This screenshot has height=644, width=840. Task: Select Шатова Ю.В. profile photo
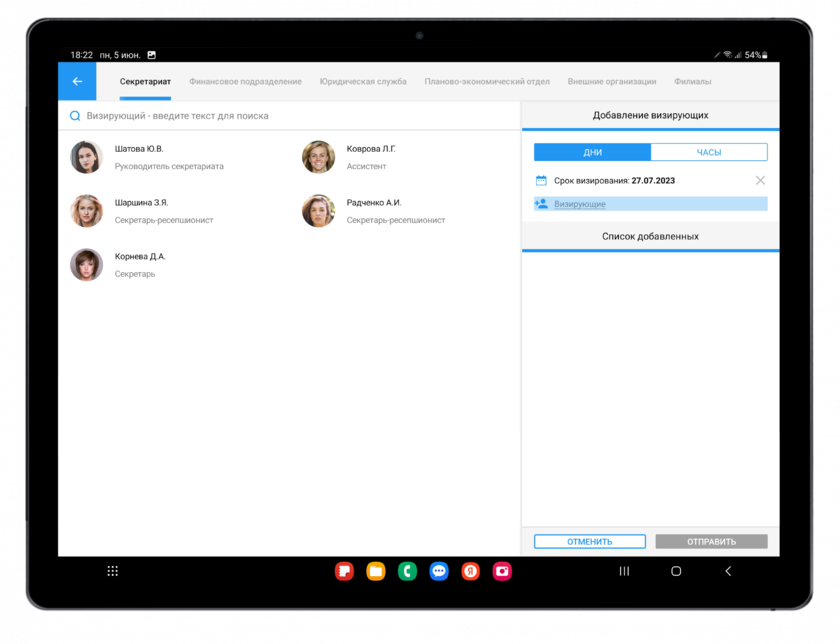86,157
